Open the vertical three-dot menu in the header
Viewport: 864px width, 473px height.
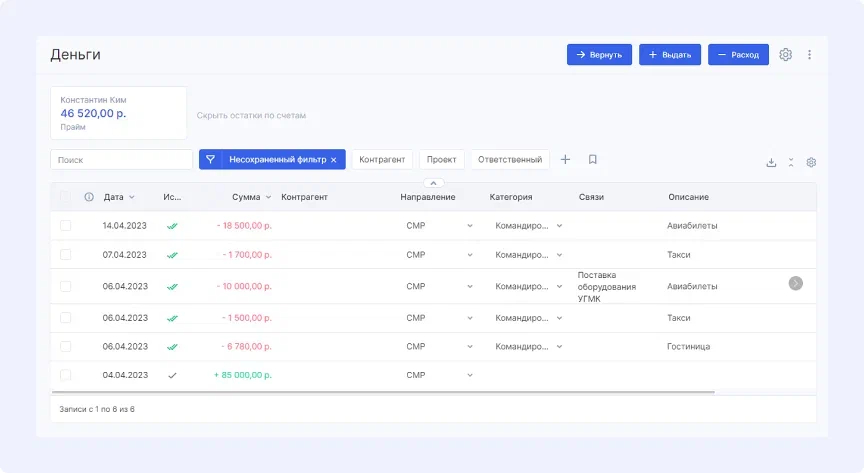click(809, 55)
